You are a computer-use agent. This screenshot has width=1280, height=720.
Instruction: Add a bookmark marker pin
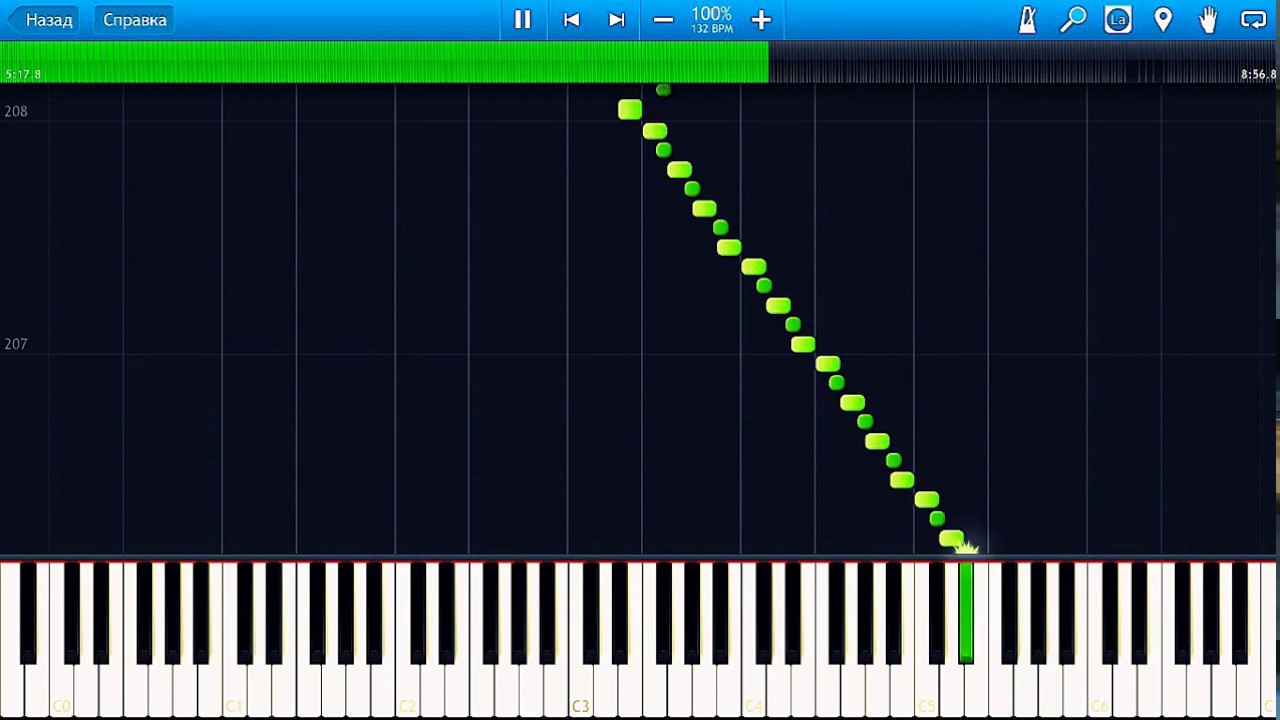[1163, 19]
